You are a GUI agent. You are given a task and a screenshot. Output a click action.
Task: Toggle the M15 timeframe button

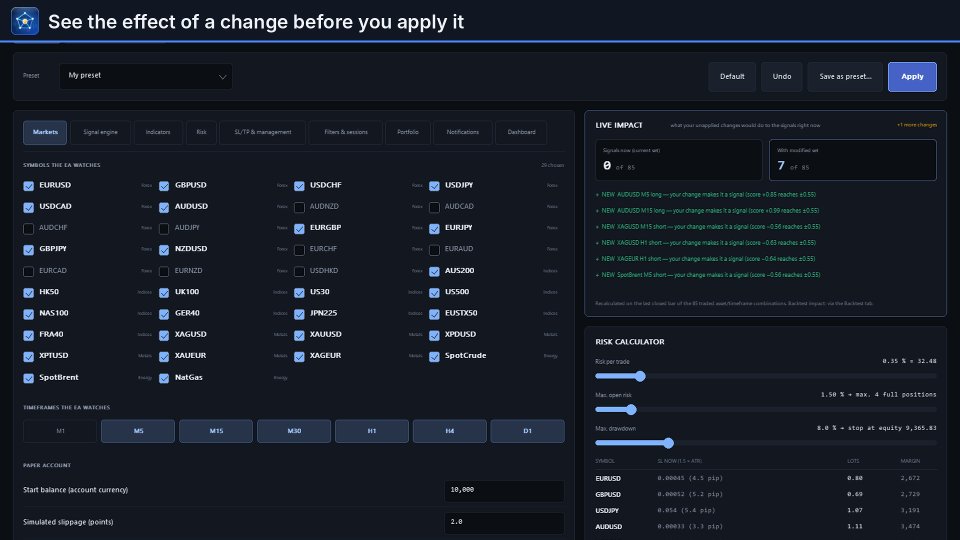tap(216, 431)
